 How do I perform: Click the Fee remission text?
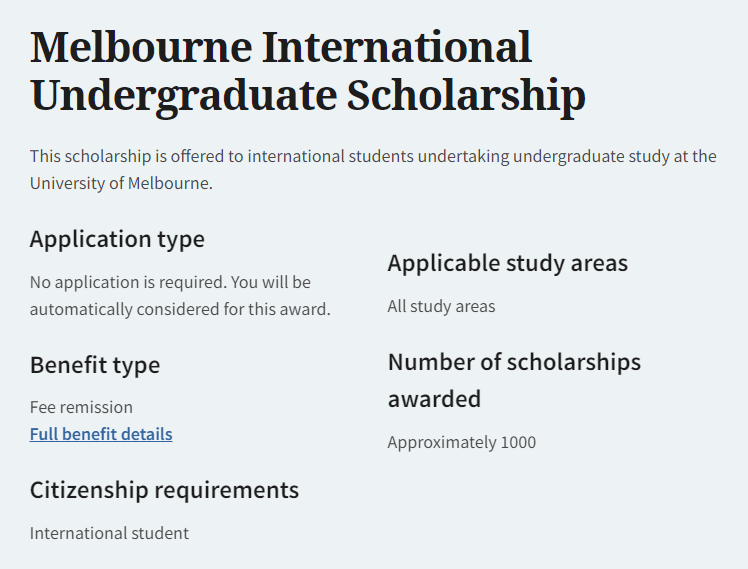(81, 407)
